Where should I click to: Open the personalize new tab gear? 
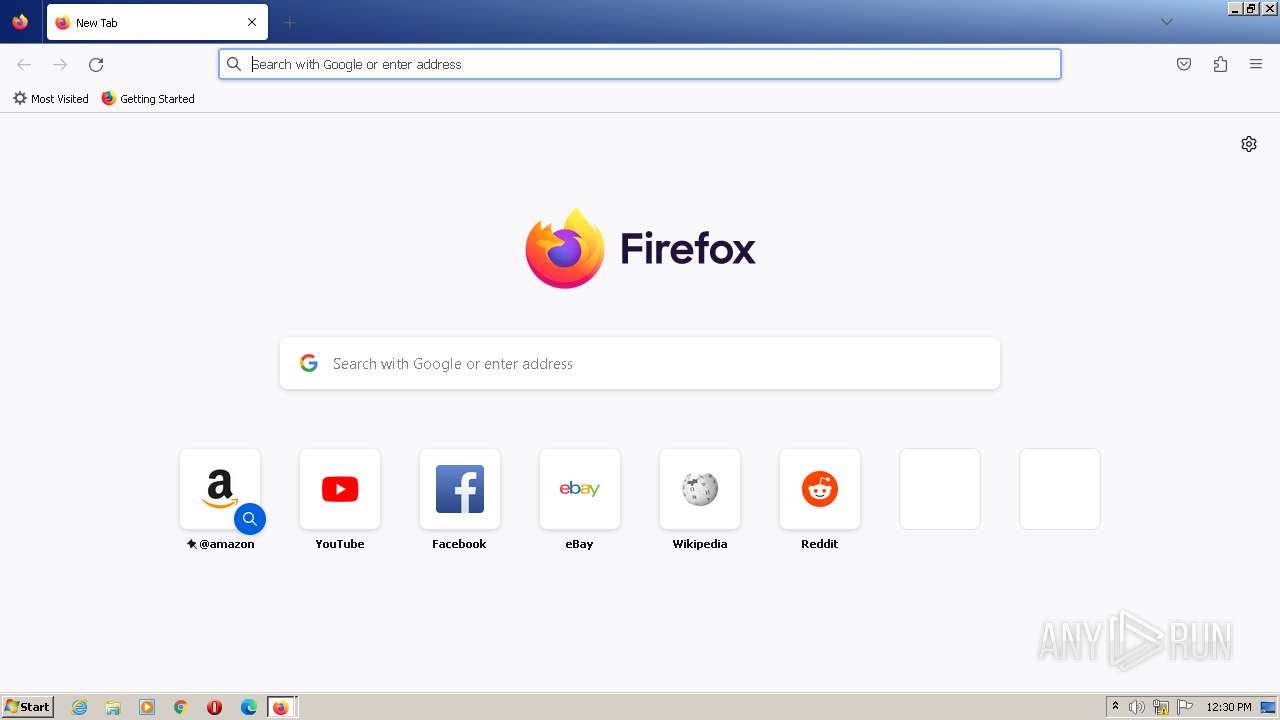(1249, 144)
